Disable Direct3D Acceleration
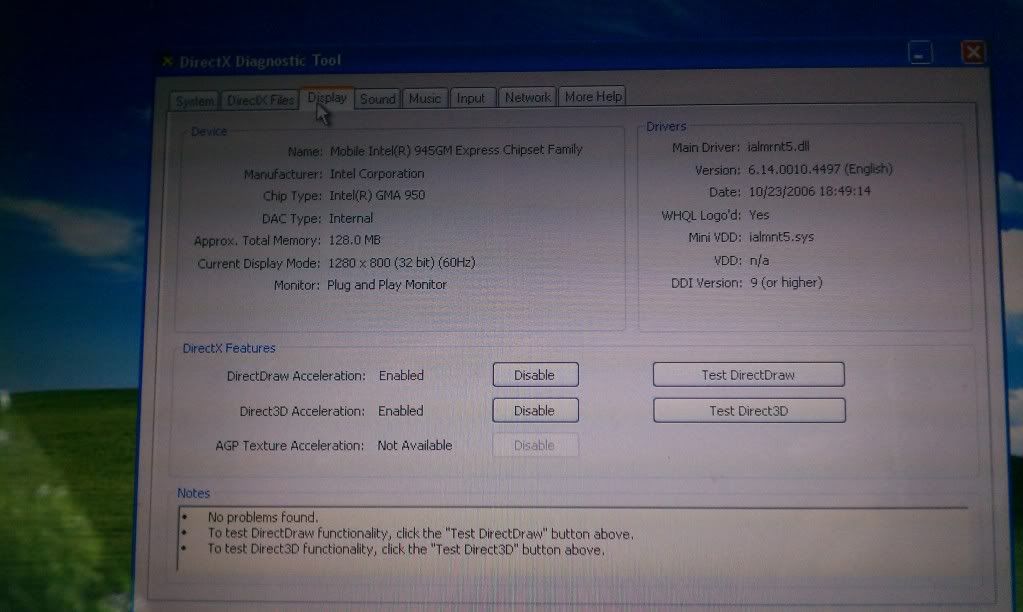Screen dimensions: 1023x612 pyautogui.click(x=536, y=410)
